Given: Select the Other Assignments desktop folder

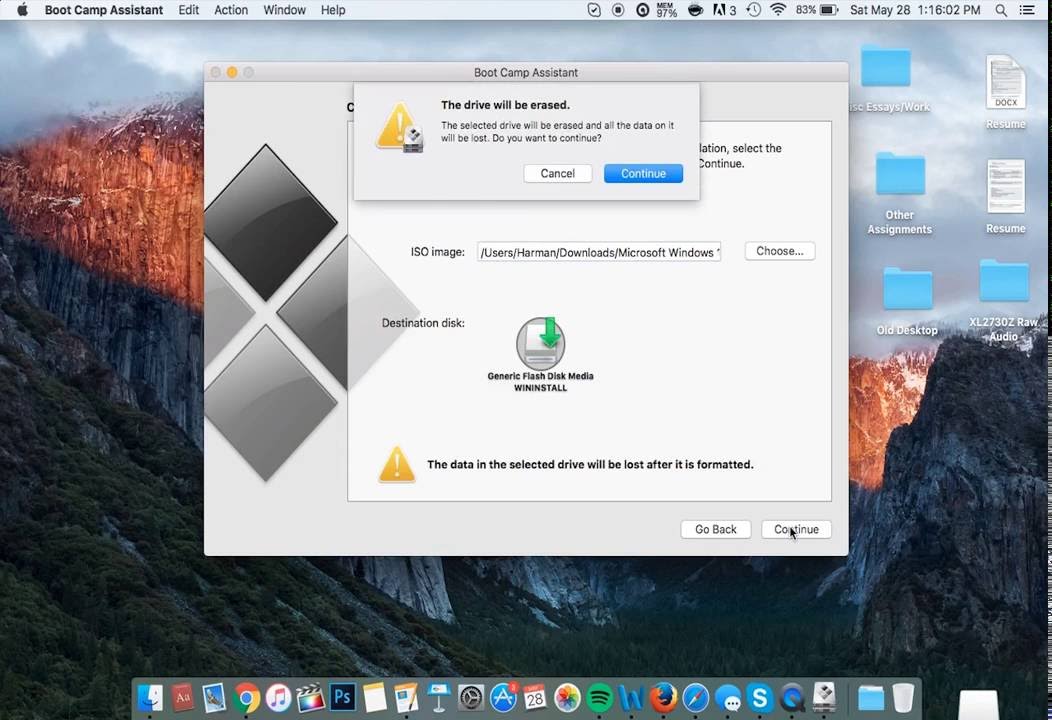Looking at the screenshot, I should [900, 193].
